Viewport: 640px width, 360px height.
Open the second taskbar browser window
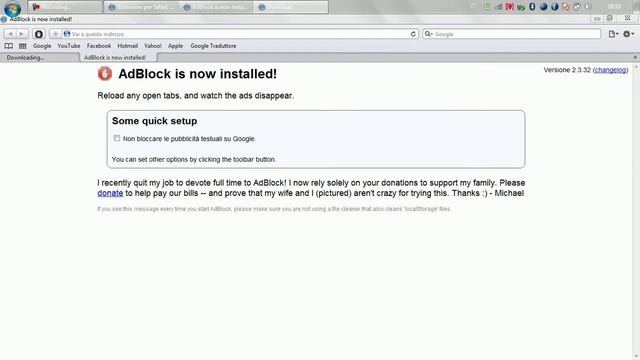(141, 7)
